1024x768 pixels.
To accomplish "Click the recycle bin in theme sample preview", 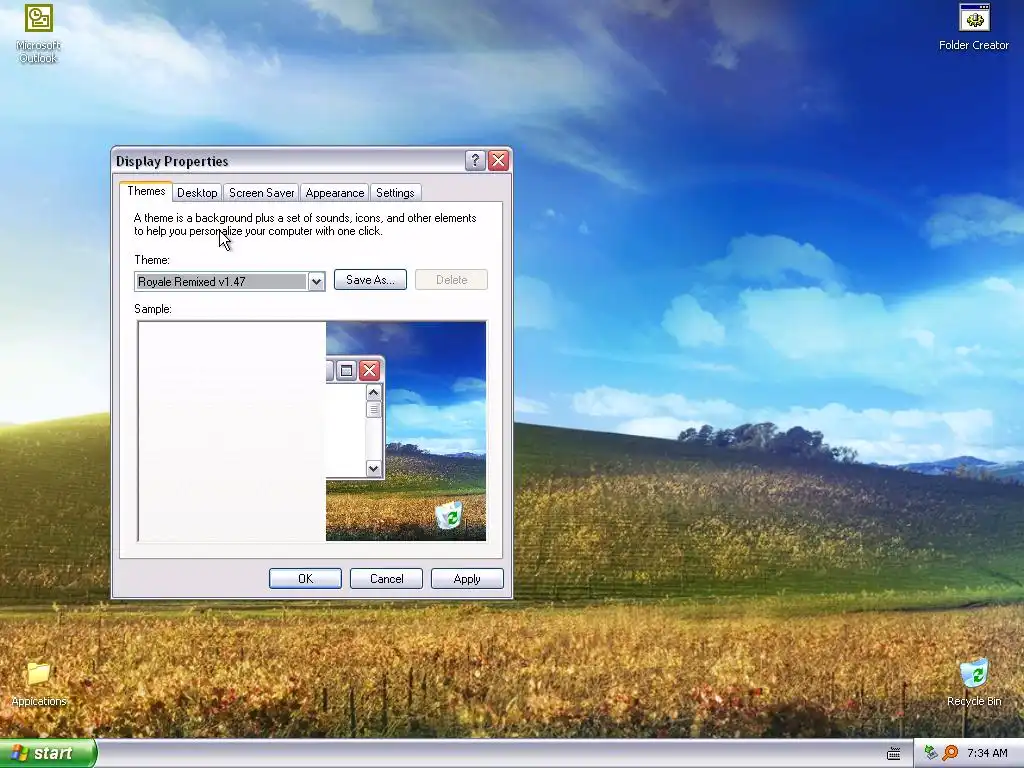I will coord(449,515).
